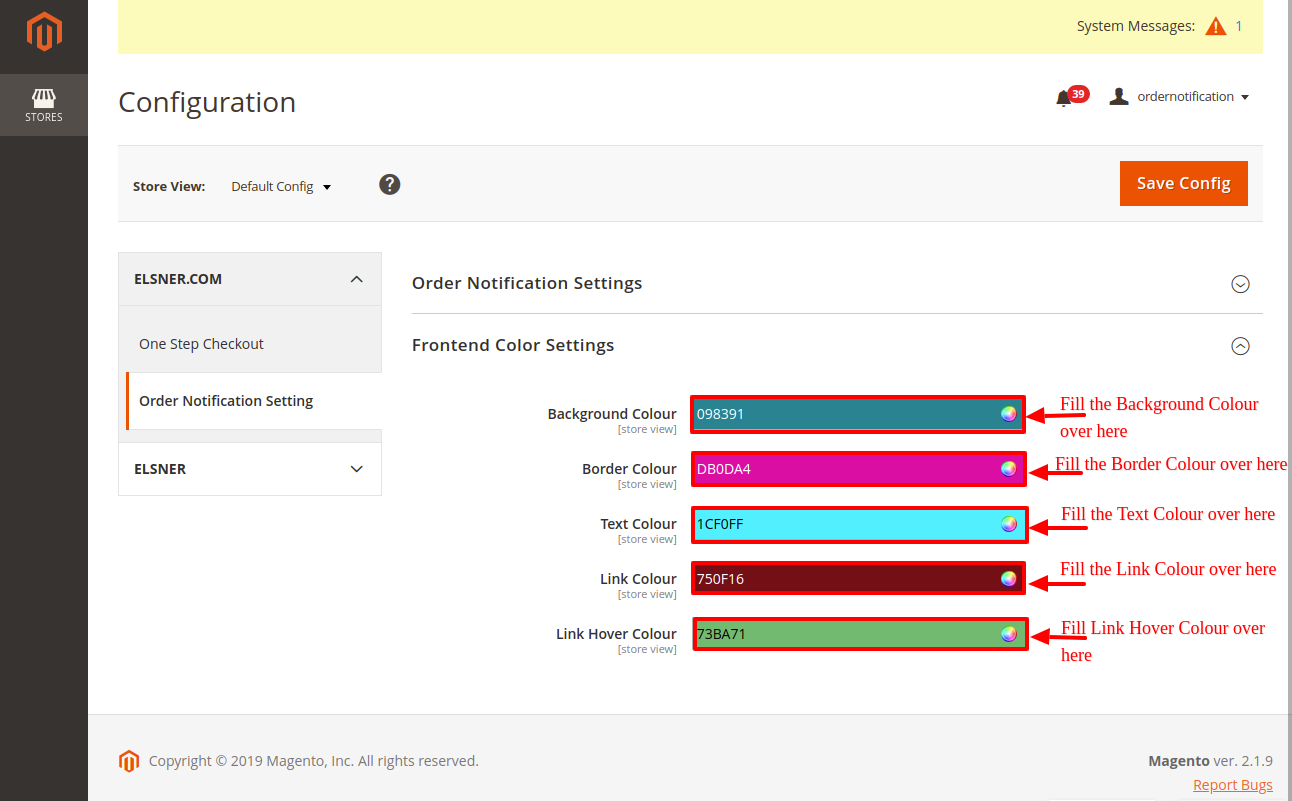Select Order Notification Setting menu item
This screenshot has width=1292, height=801.
pyautogui.click(x=226, y=401)
